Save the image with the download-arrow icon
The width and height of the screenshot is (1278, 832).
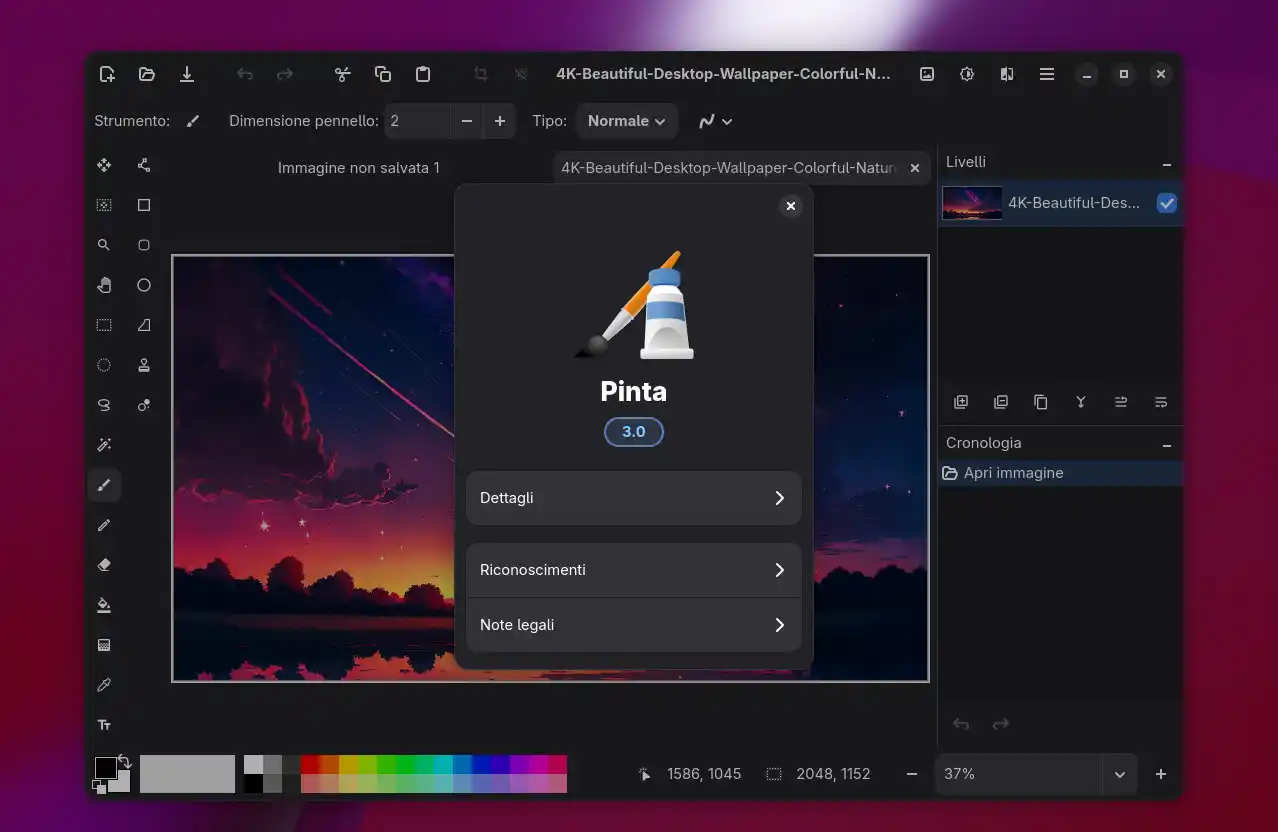pos(187,74)
